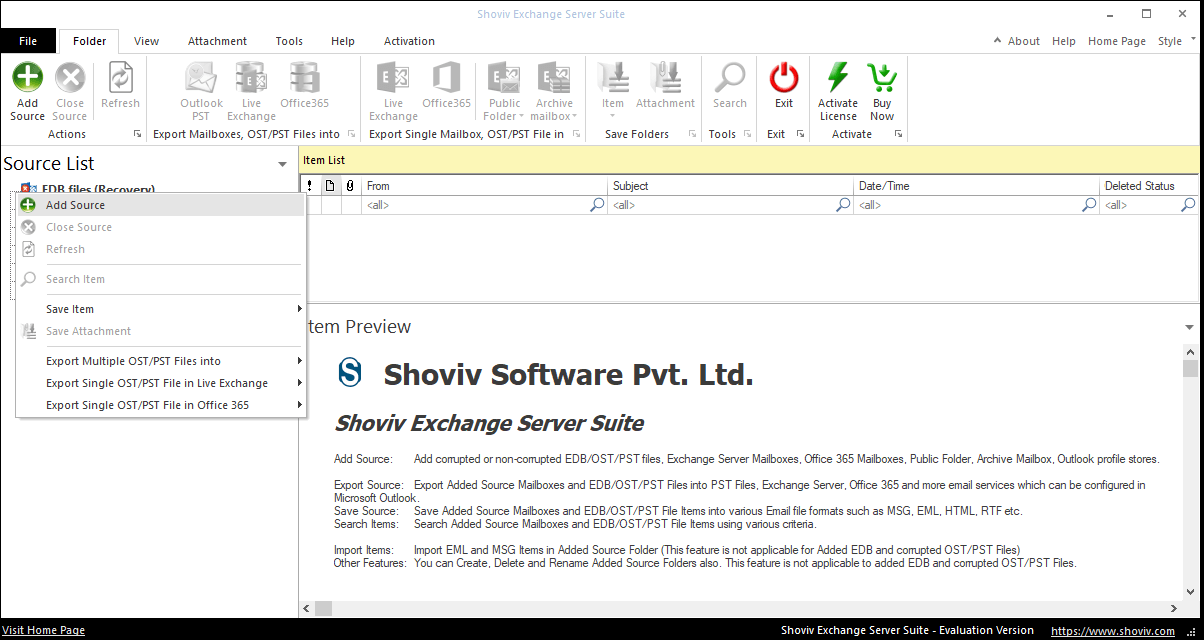The width and height of the screenshot is (1204, 640).
Task: Open the Tools group dialog launcher
Action: coord(746,134)
